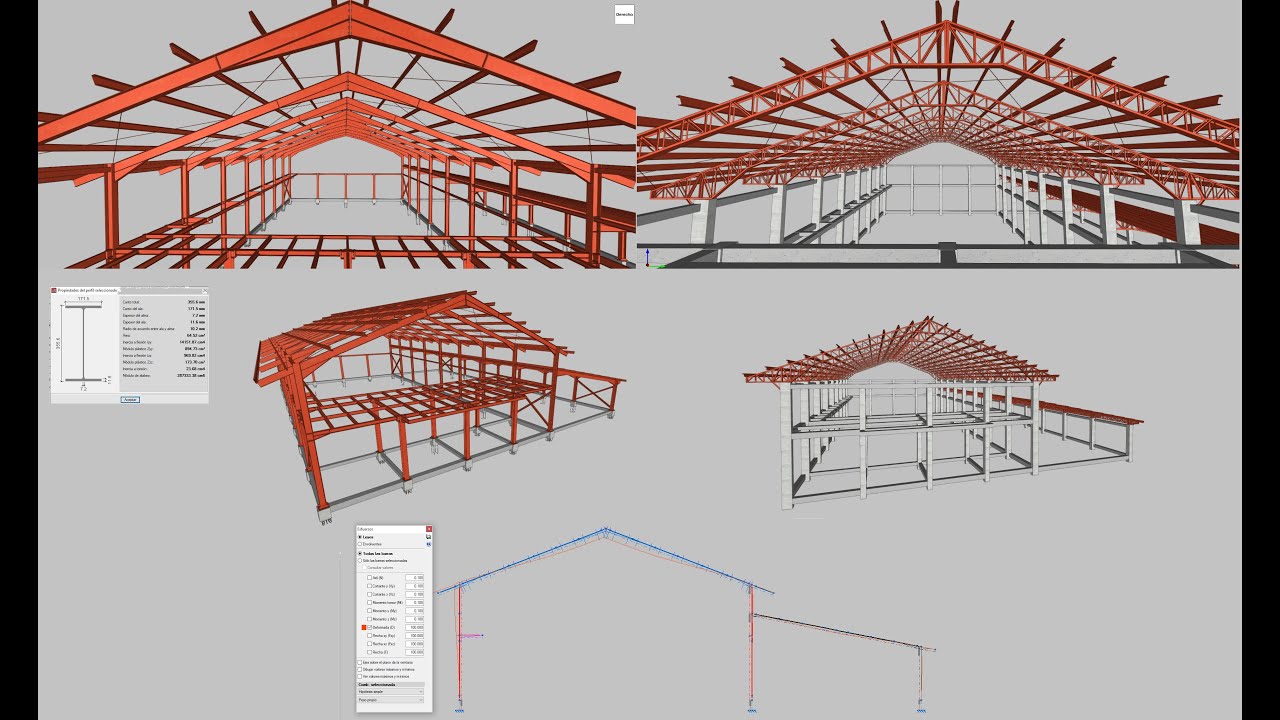The image size is (1280, 720).
Task: Enable the Flecha xy (Fxy) checkbox
Action: coord(369,636)
